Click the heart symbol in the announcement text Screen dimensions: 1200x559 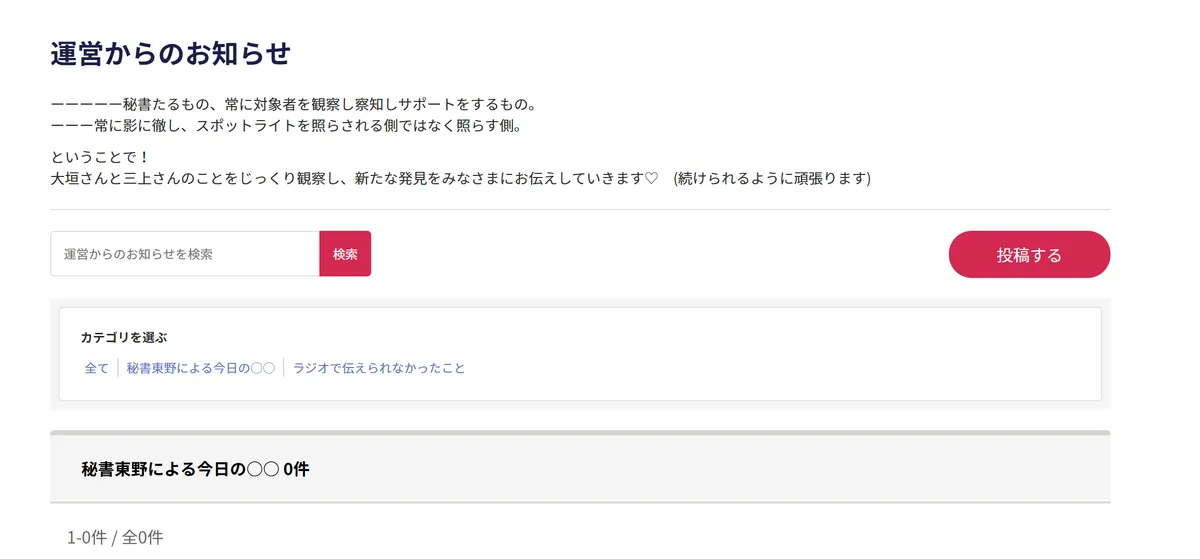coord(651,179)
